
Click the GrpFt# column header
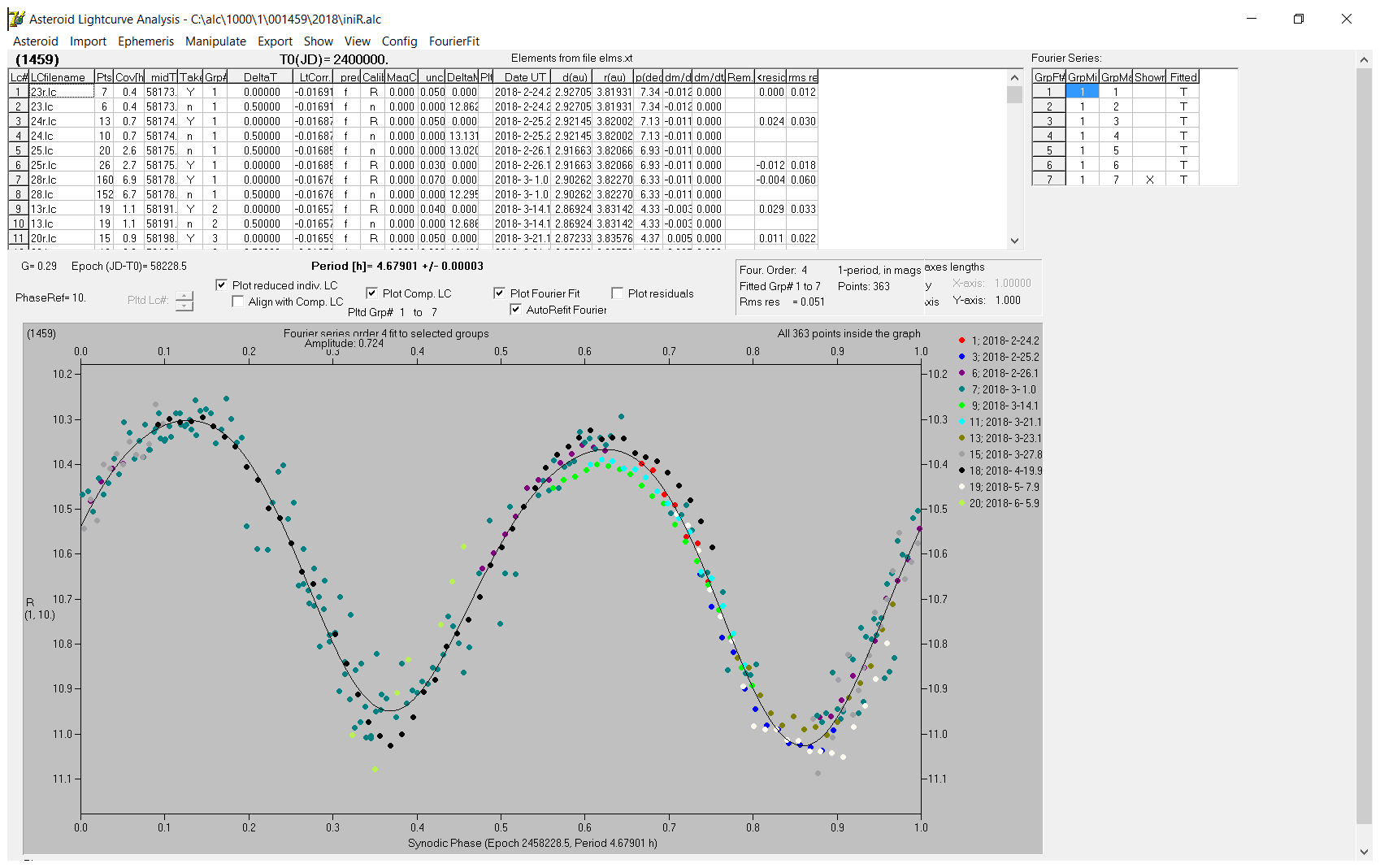(1049, 77)
